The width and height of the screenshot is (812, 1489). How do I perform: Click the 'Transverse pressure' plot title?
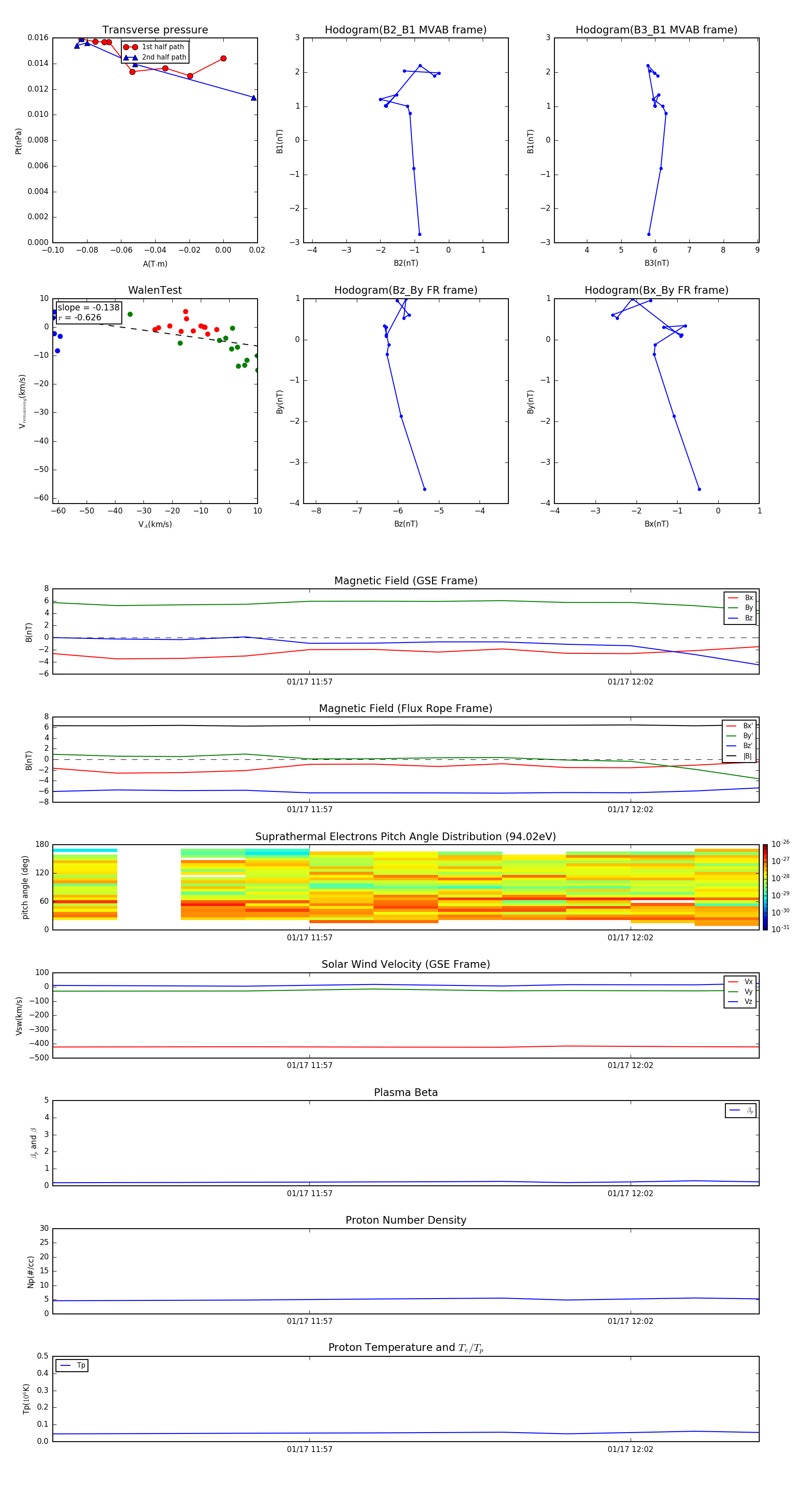[155, 30]
